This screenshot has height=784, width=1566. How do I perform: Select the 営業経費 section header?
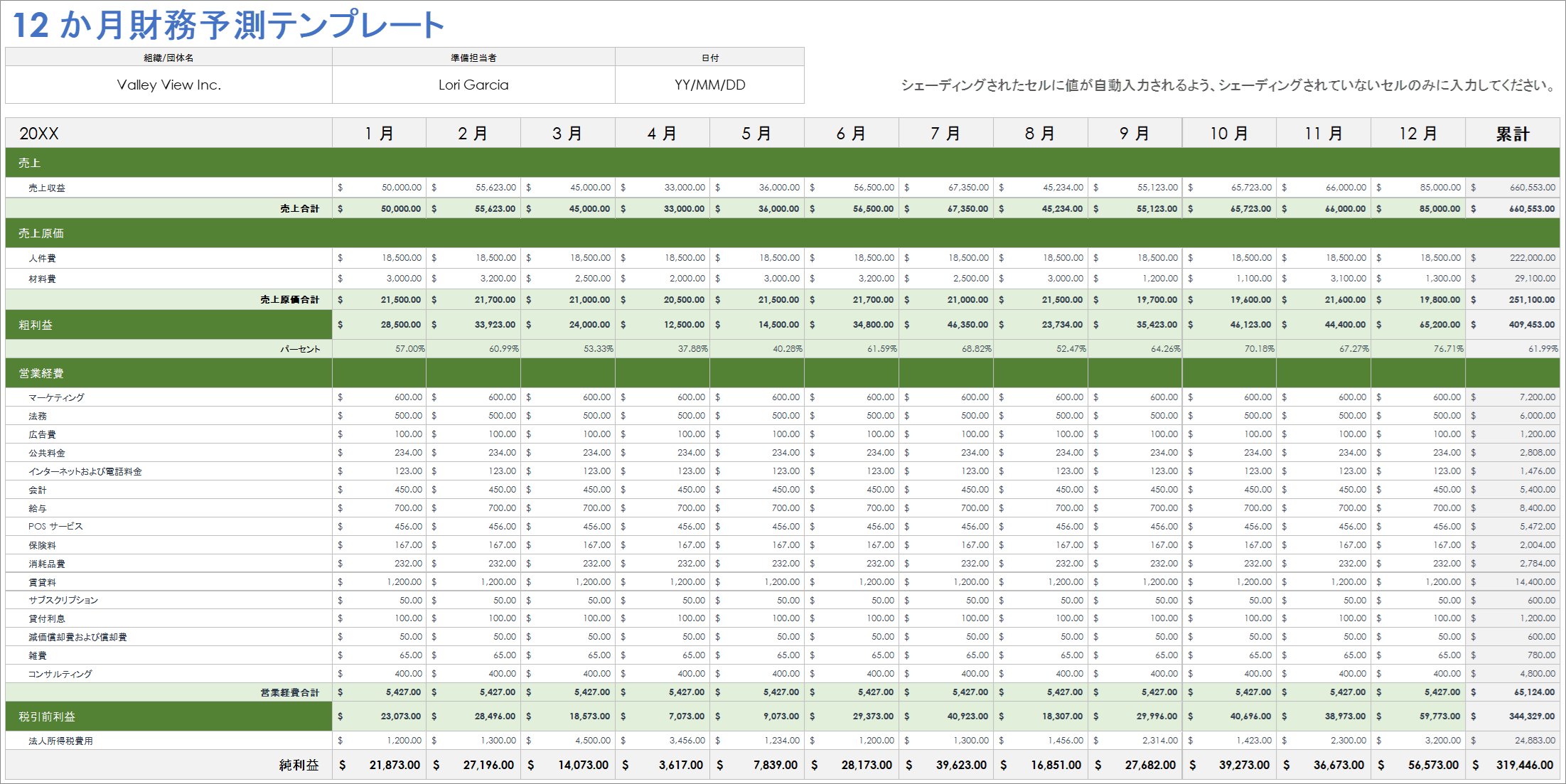coord(168,373)
